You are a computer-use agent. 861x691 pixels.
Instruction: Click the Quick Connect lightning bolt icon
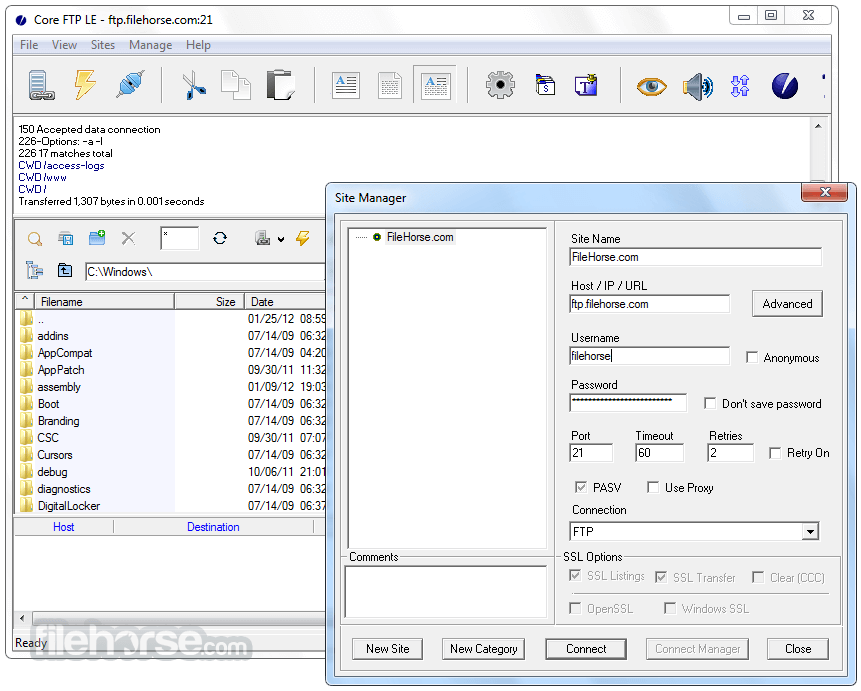tap(85, 85)
